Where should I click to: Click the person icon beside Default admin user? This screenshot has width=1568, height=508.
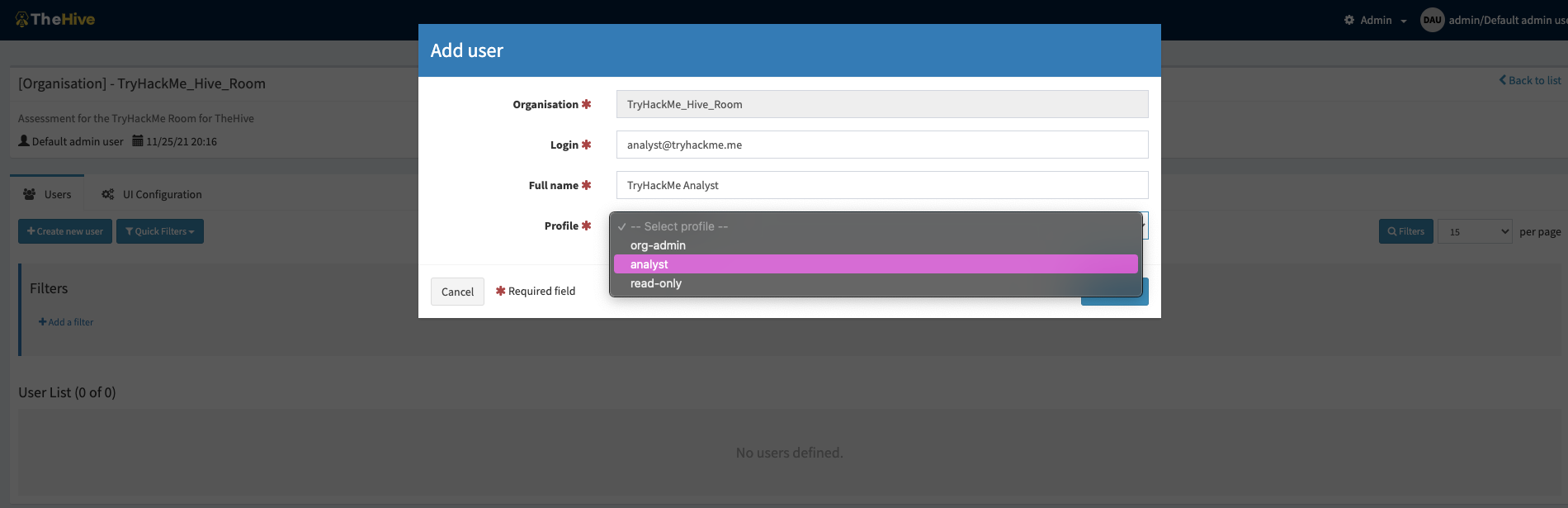click(24, 141)
